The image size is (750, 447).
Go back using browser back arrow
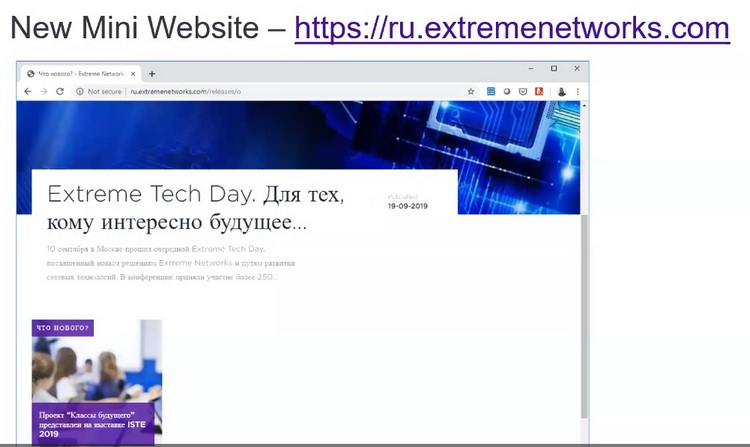[x=28, y=91]
